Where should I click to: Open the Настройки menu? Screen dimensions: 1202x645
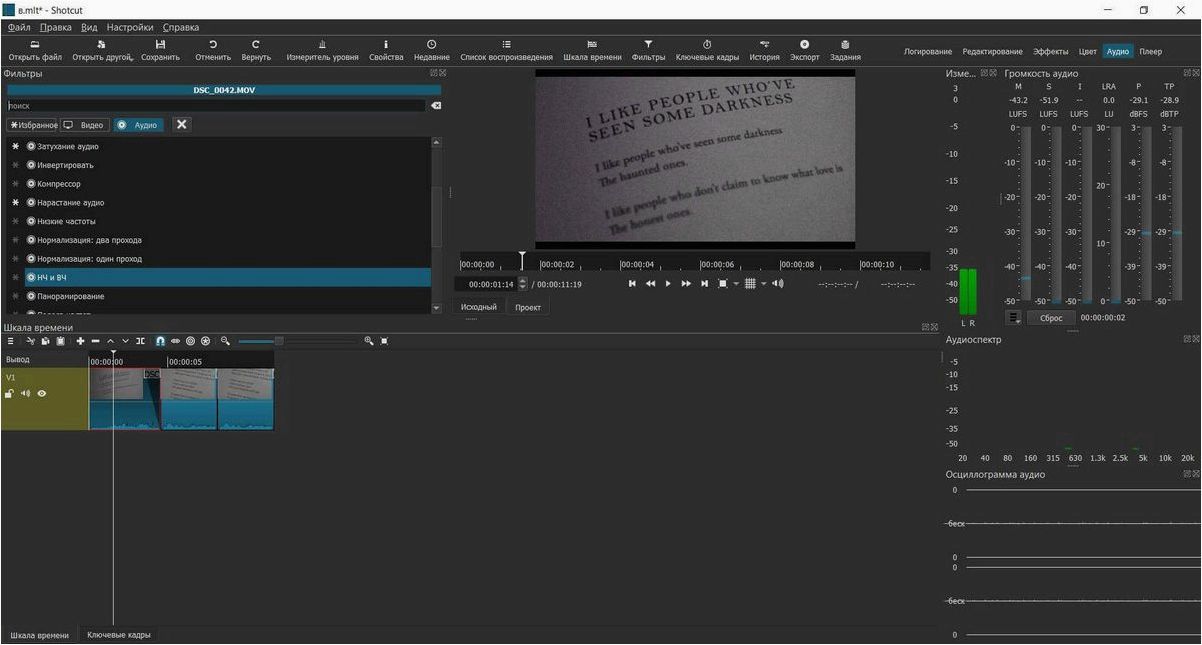click(130, 27)
